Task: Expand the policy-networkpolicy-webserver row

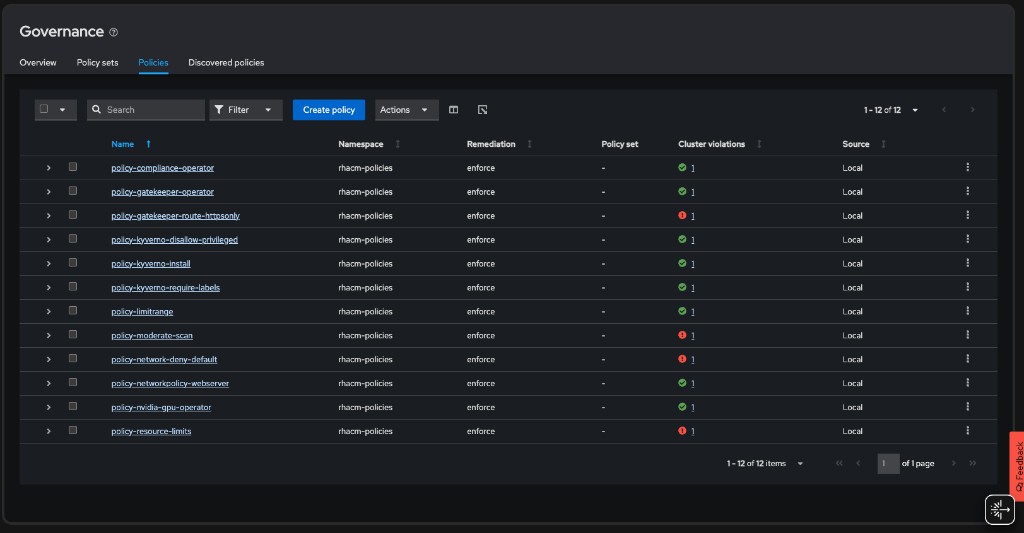Action: click(48, 383)
